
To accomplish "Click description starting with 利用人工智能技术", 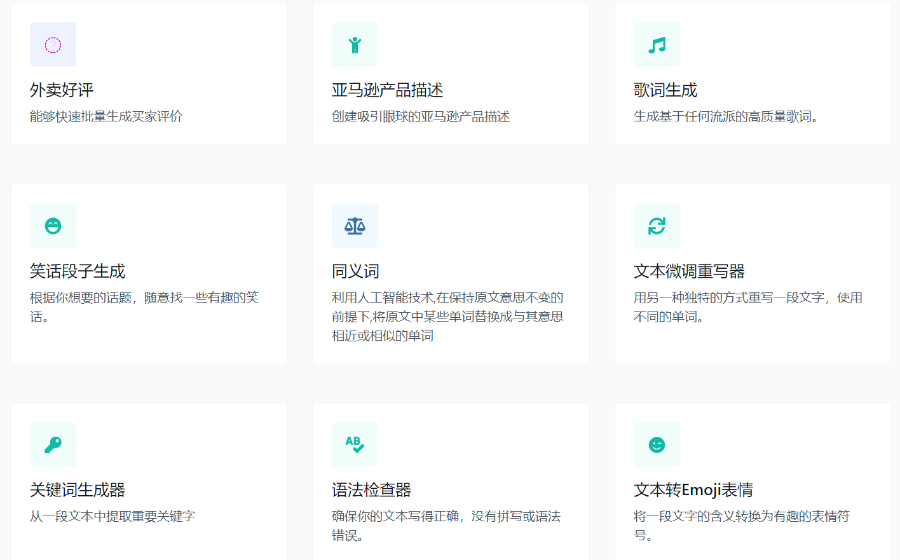I will (x=448, y=317).
